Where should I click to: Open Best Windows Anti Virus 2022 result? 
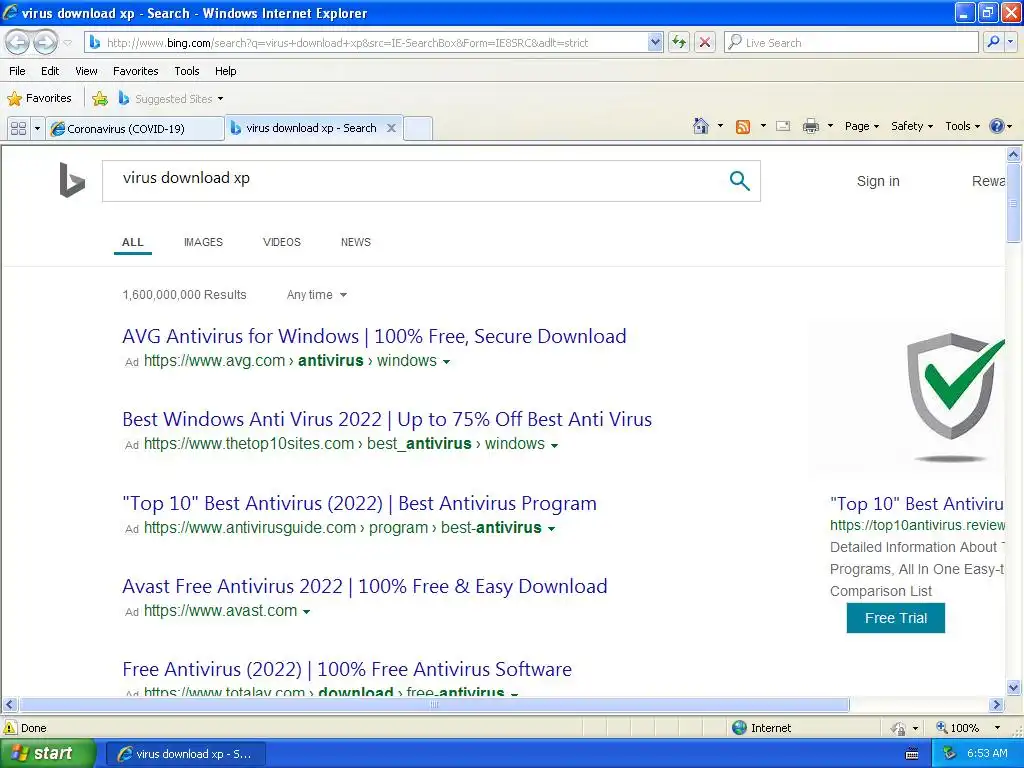387,419
